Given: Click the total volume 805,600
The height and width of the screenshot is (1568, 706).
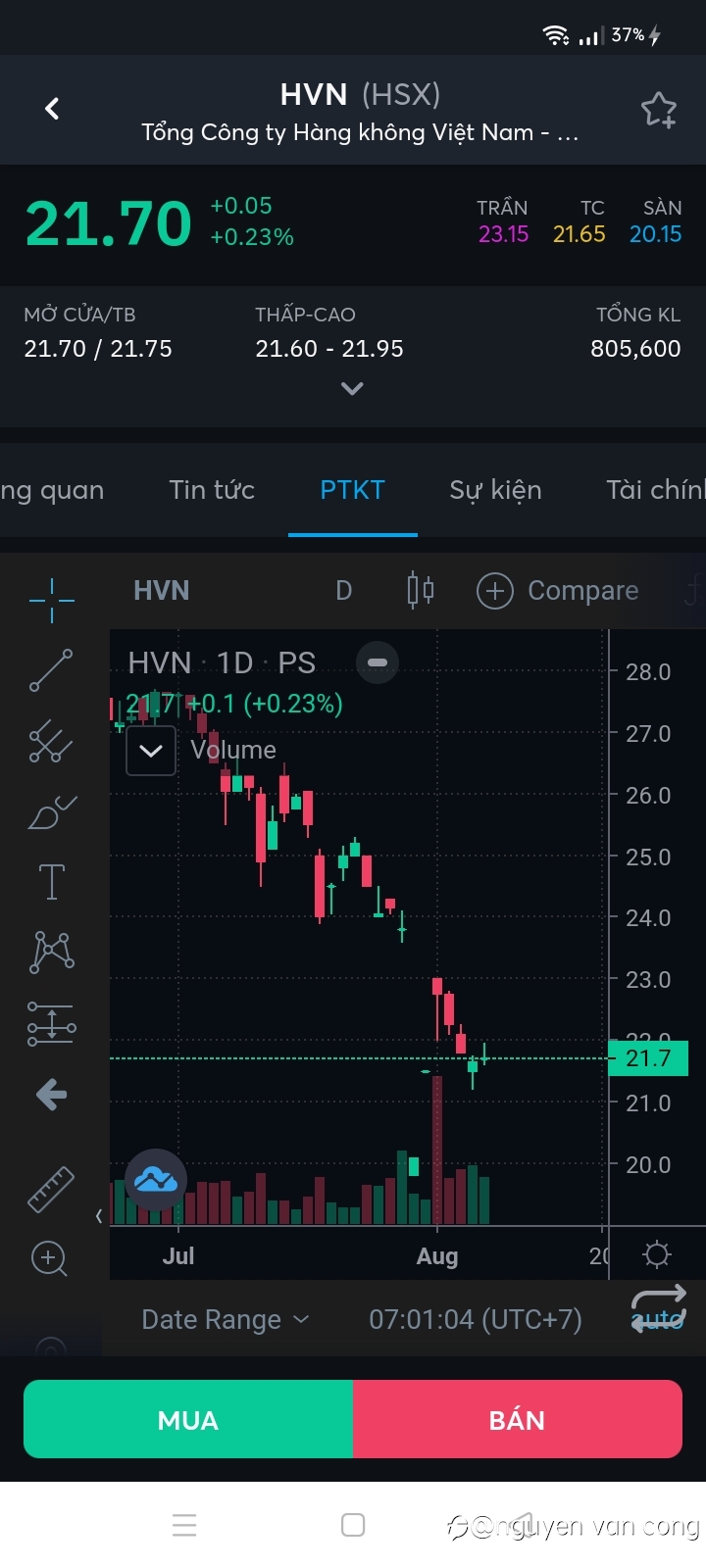Looking at the screenshot, I should [x=635, y=349].
